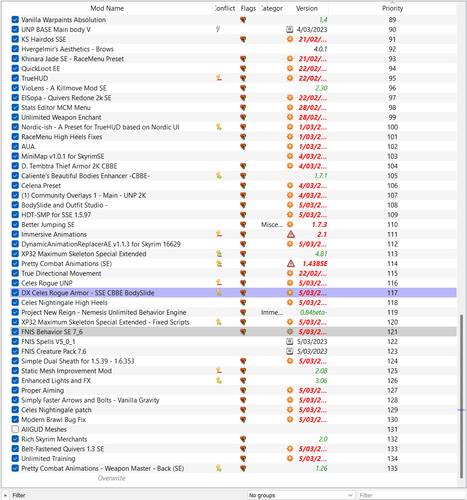Click the vertical scrollbar thumb of the mod list

click(461, 396)
